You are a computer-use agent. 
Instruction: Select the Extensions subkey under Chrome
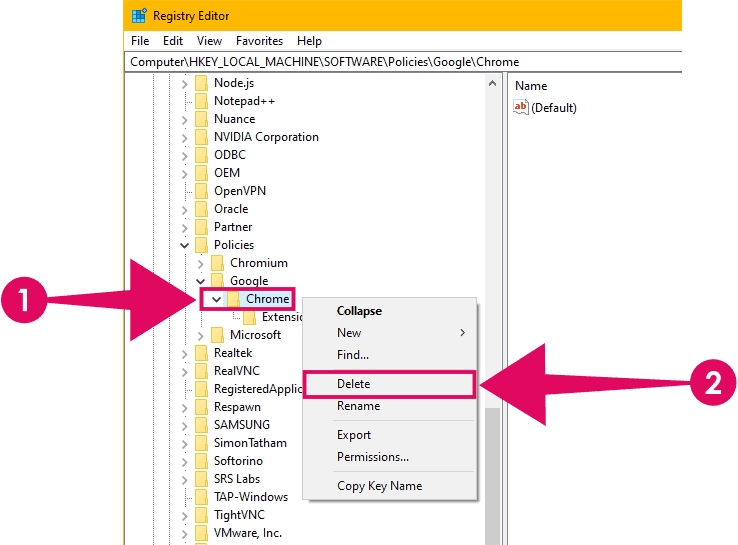point(281,317)
